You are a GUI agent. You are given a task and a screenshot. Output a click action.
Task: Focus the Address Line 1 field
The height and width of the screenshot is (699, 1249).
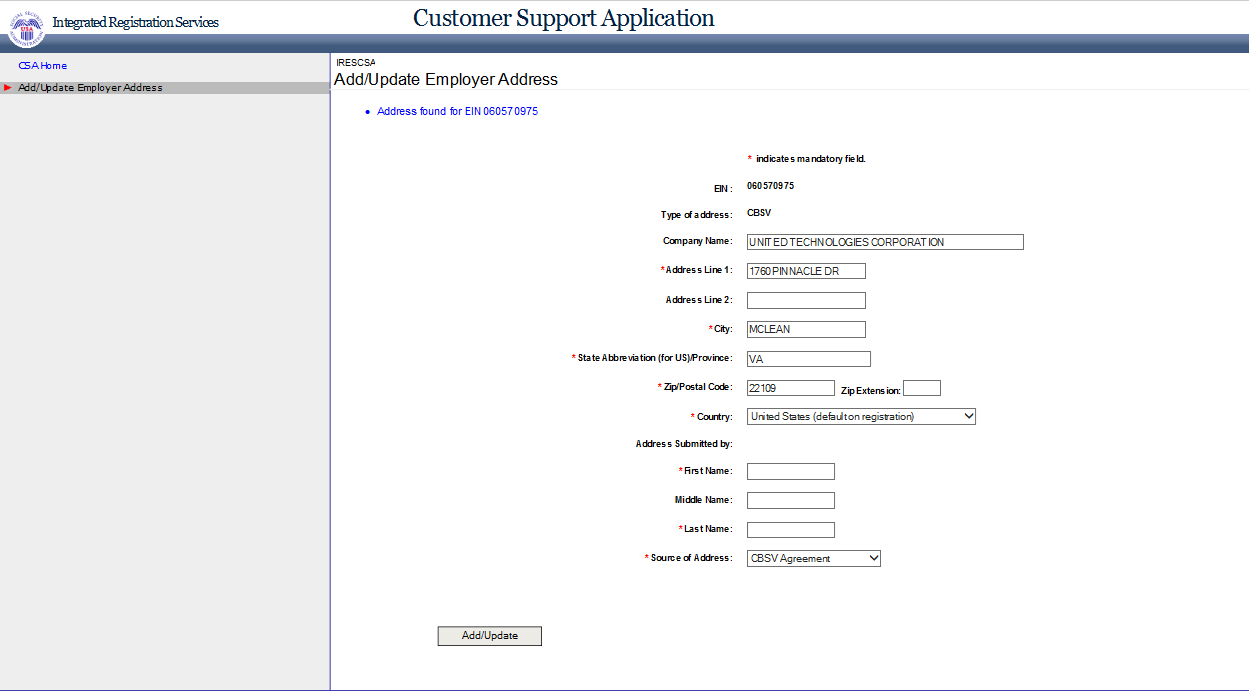pos(806,271)
